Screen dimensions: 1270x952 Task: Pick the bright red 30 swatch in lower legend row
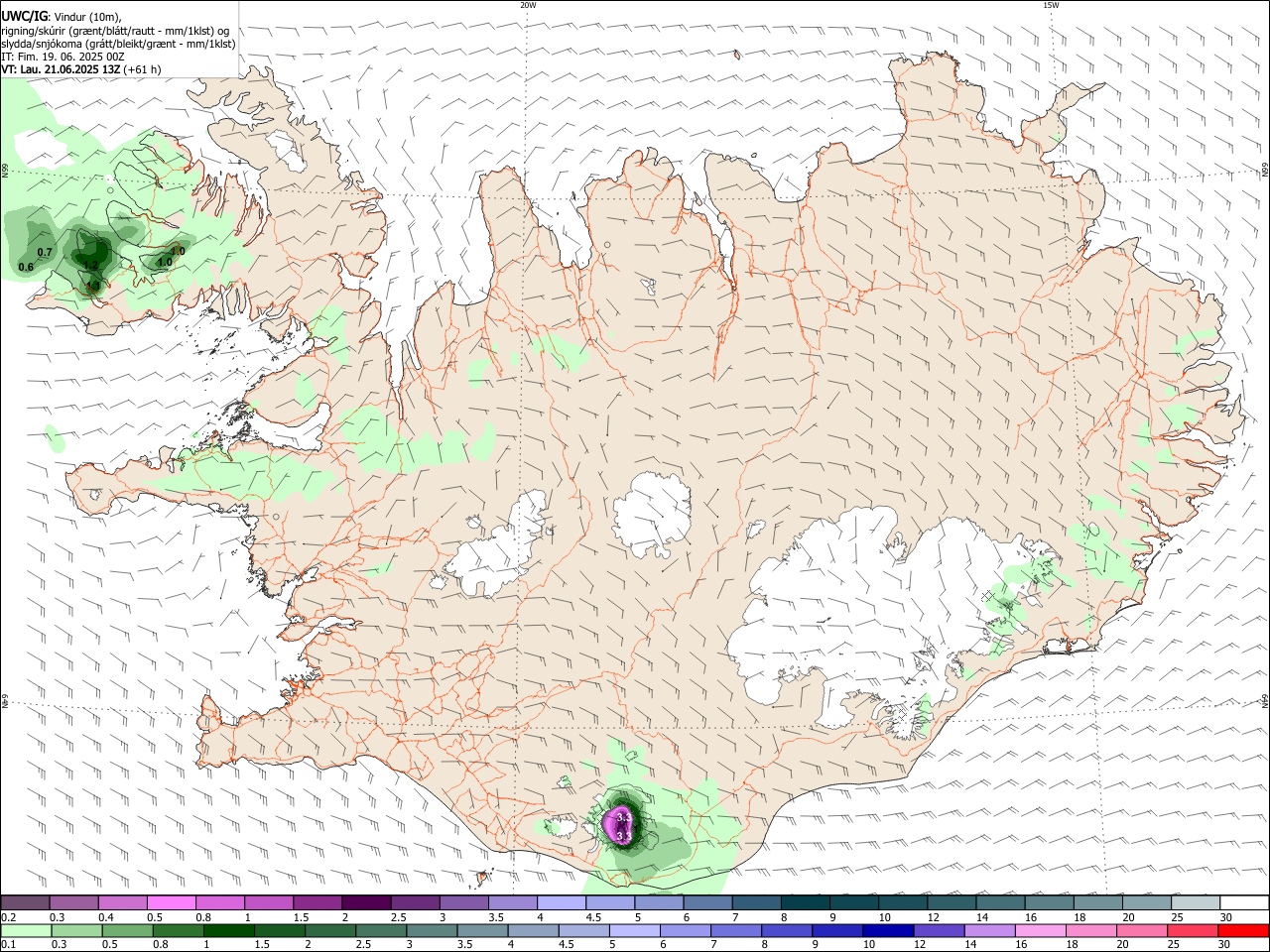[x=1242, y=931]
